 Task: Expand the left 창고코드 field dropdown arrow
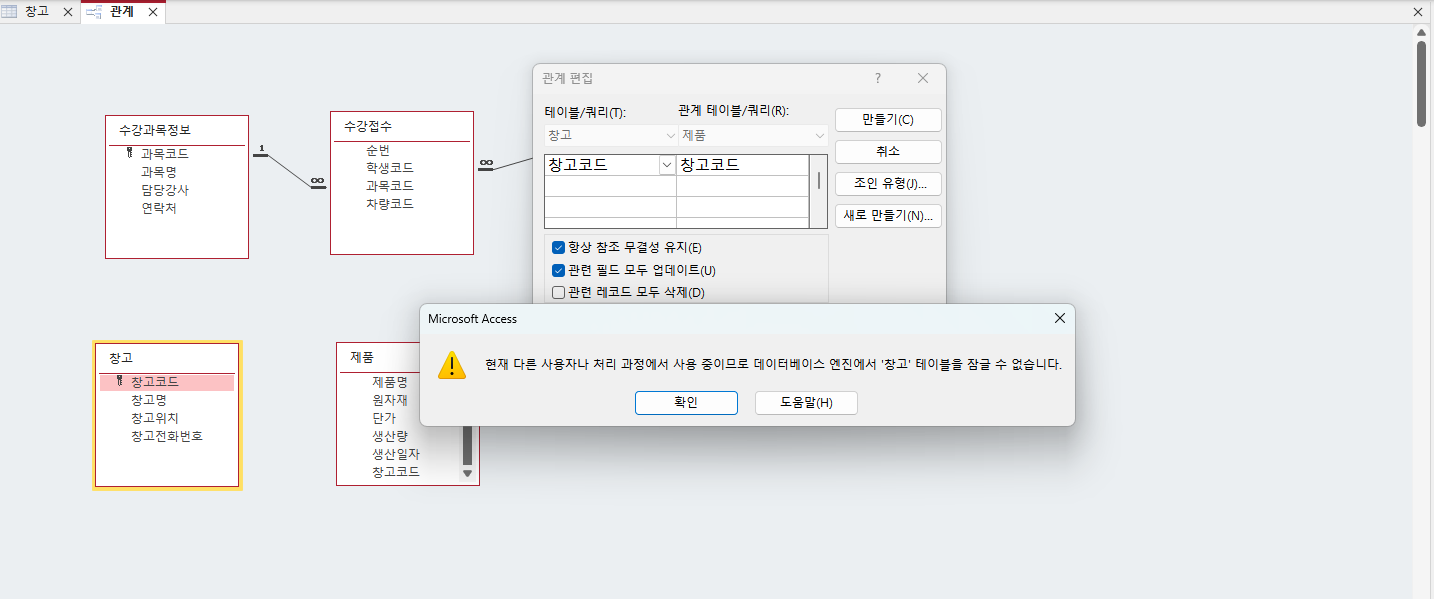pyautogui.click(x=666, y=165)
